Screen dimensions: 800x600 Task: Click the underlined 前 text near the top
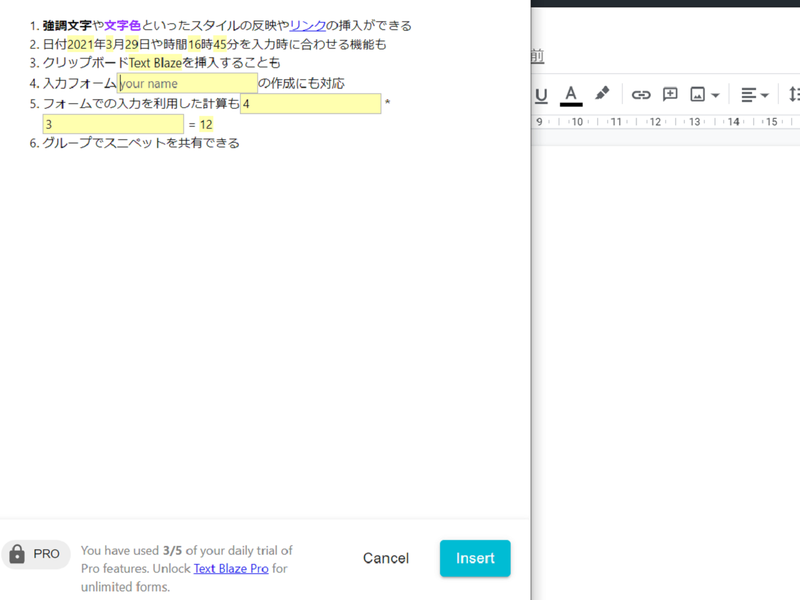click(536, 57)
